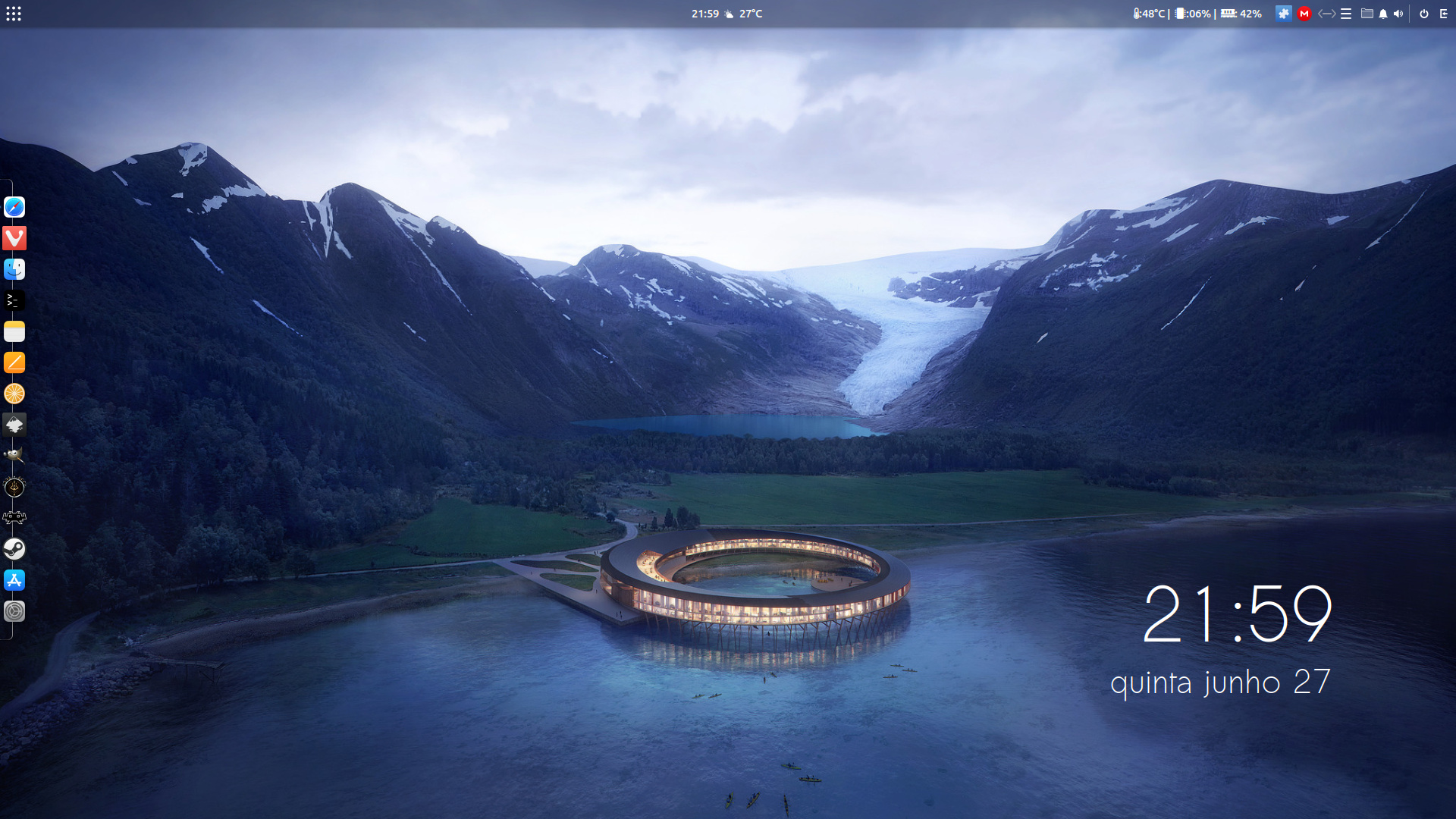The height and width of the screenshot is (819, 1456).
Task: Launch the orange slice app in the dock
Action: coord(14,394)
